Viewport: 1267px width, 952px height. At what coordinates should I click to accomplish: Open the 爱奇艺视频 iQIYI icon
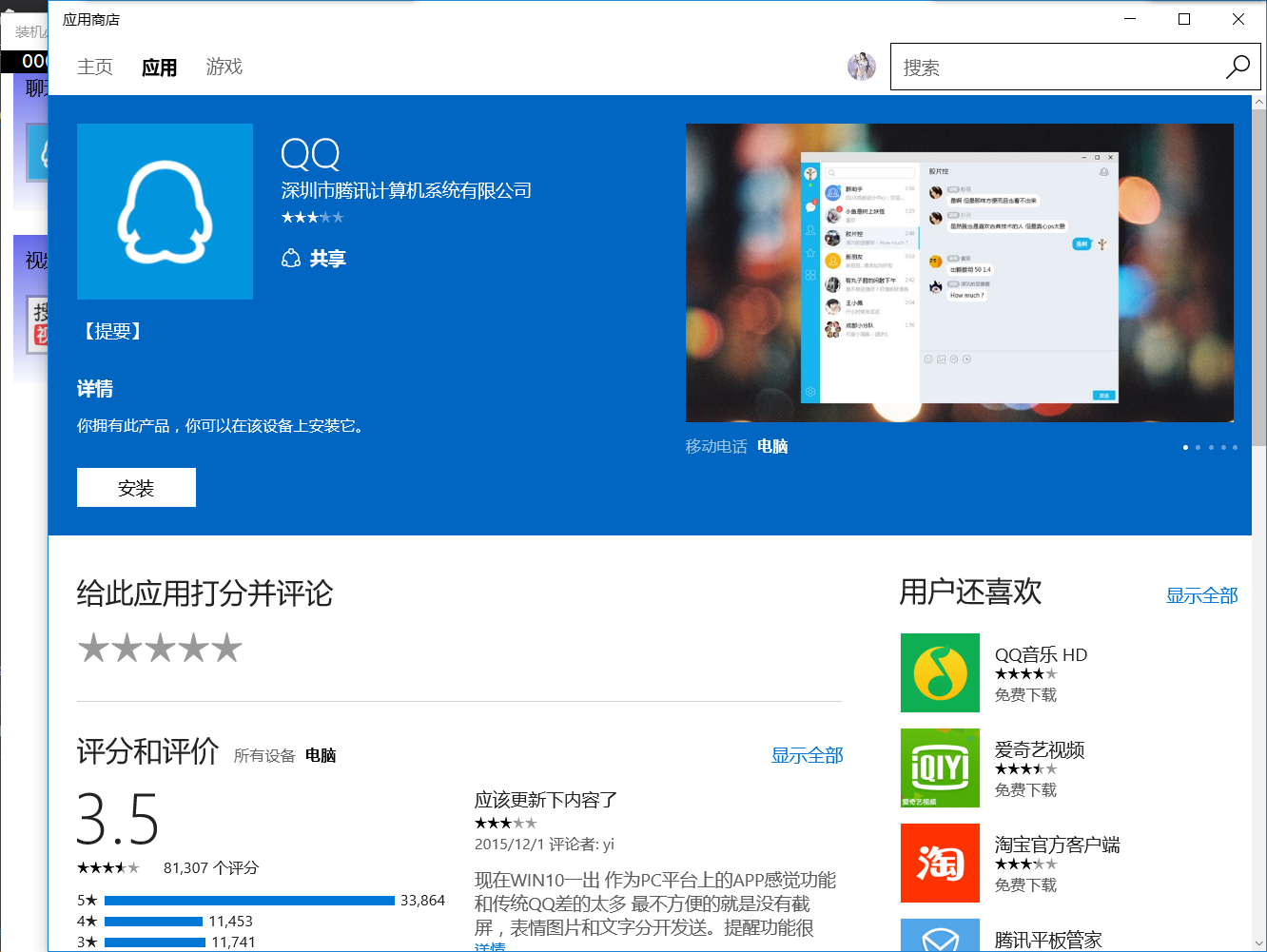point(940,767)
